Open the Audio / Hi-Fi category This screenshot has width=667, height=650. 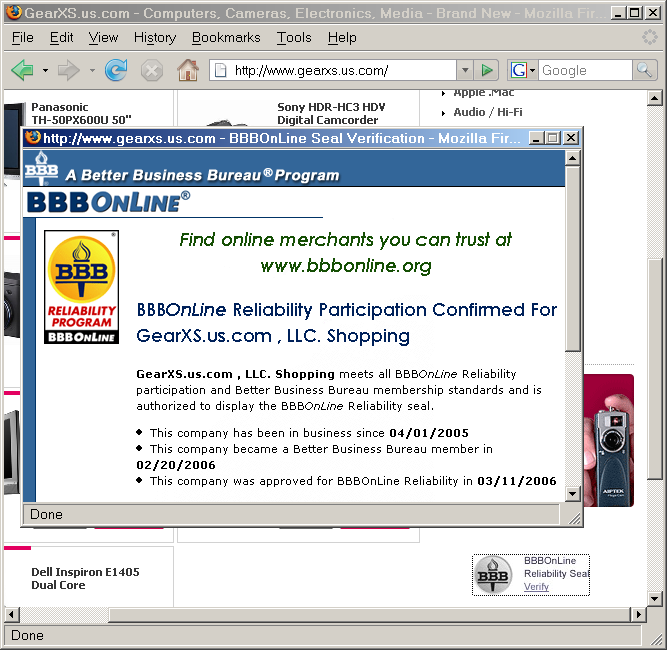(x=487, y=112)
